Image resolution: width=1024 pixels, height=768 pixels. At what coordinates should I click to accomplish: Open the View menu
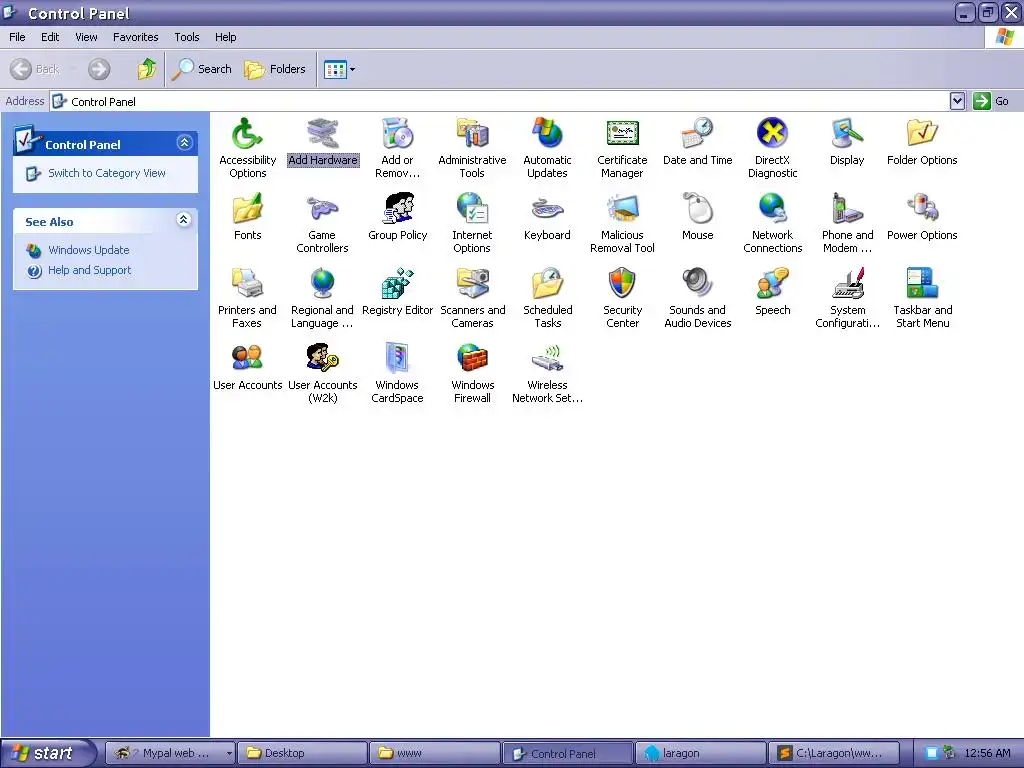click(86, 37)
